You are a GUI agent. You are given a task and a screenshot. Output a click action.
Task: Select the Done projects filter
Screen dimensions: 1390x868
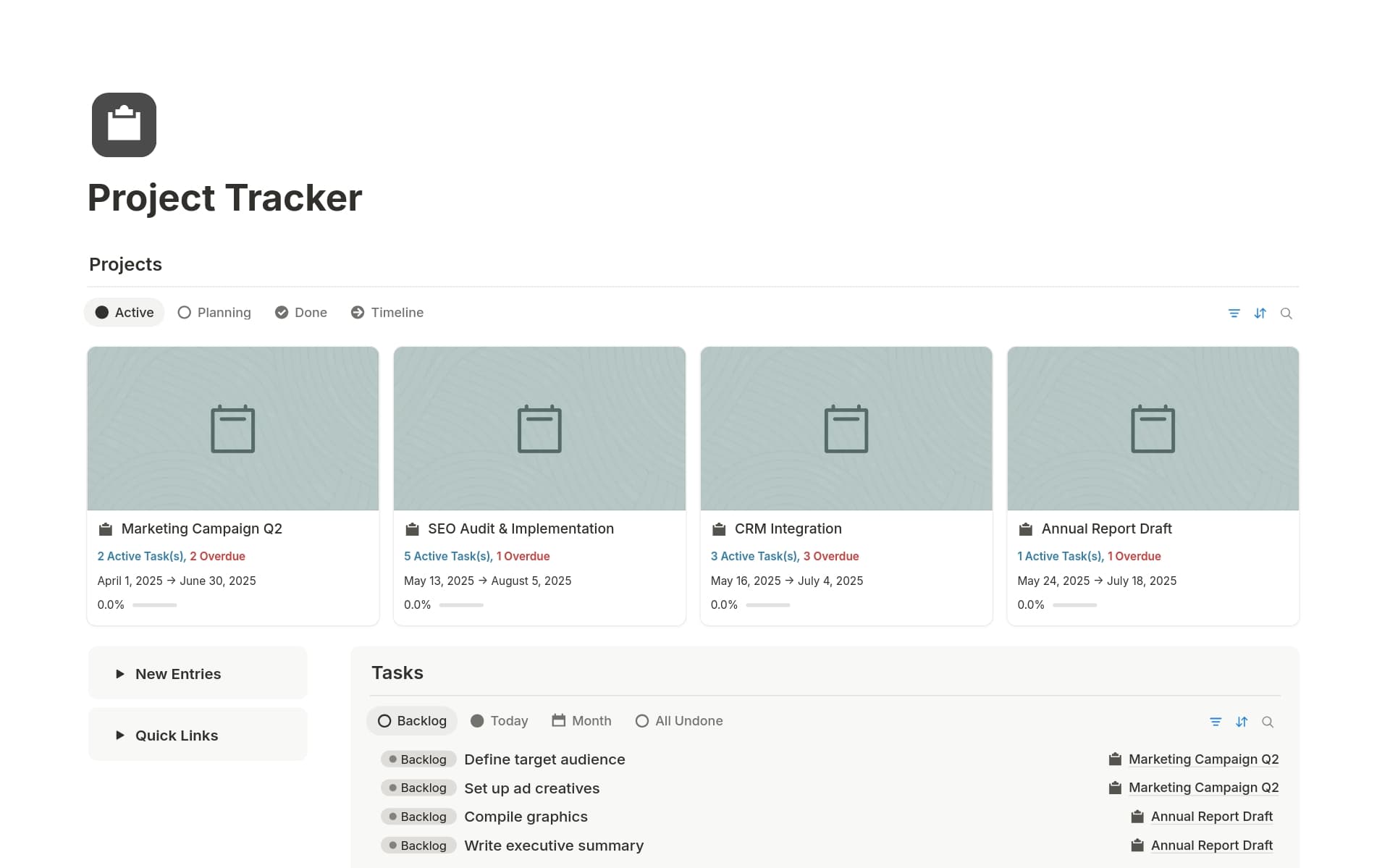point(301,312)
